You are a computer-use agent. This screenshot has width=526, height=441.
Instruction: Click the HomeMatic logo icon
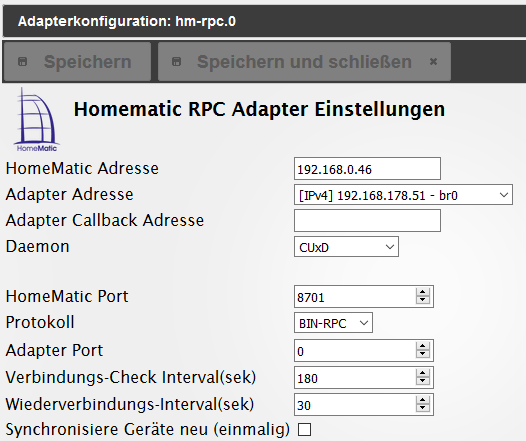coord(36,120)
